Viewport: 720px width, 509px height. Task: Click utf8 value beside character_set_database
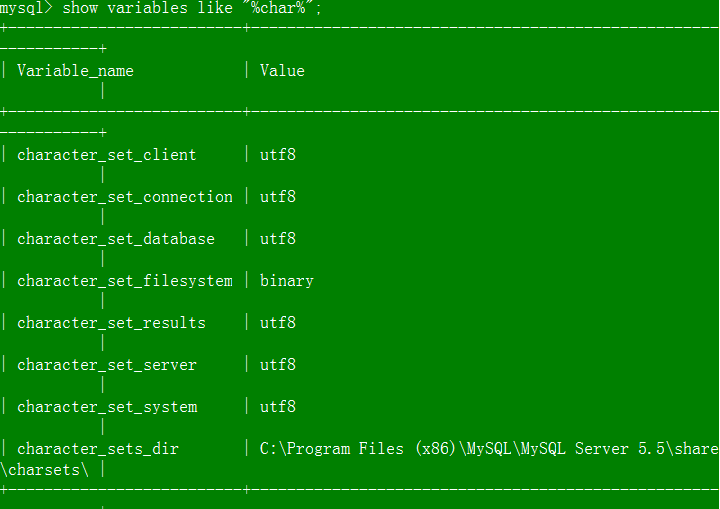tap(278, 239)
